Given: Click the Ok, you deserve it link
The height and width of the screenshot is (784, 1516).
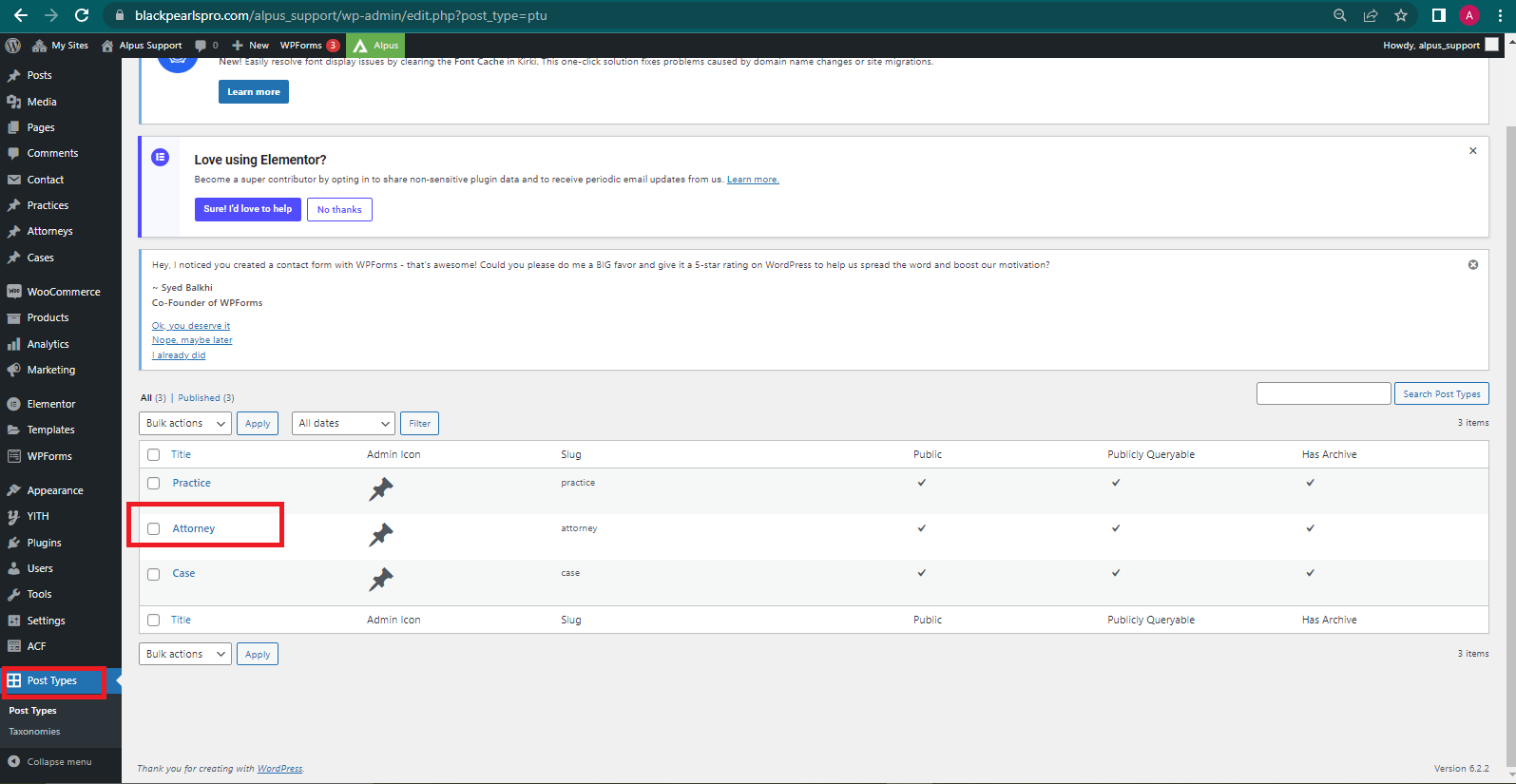Looking at the screenshot, I should [x=191, y=325].
